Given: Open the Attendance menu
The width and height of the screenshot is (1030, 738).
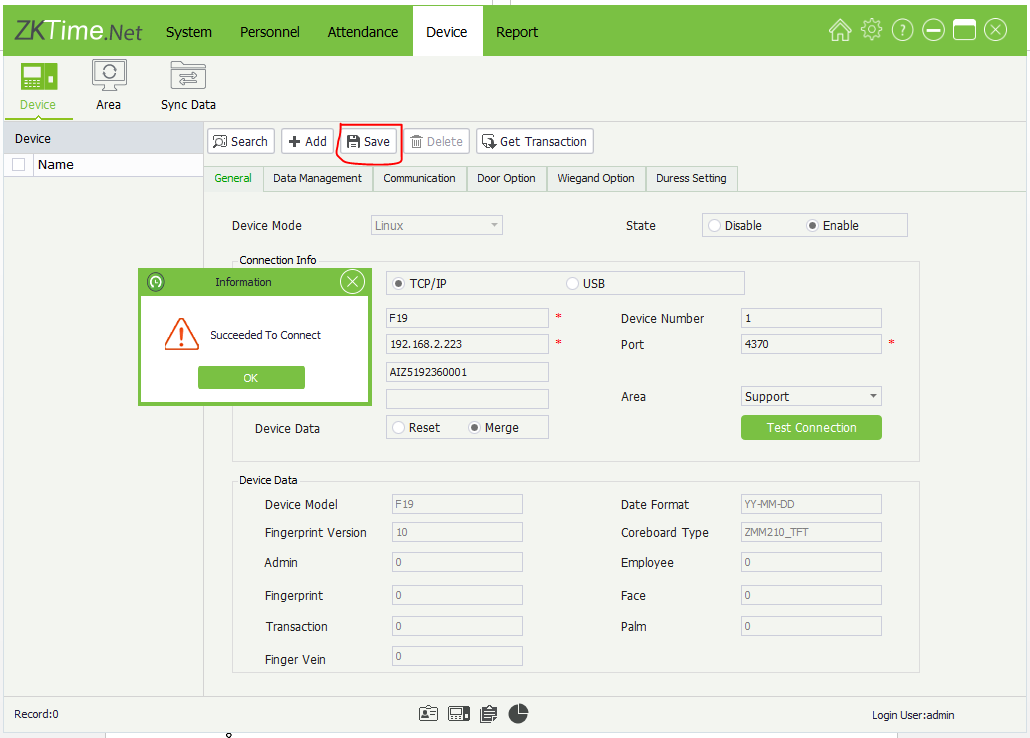Looking at the screenshot, I should tap(362, 32).
